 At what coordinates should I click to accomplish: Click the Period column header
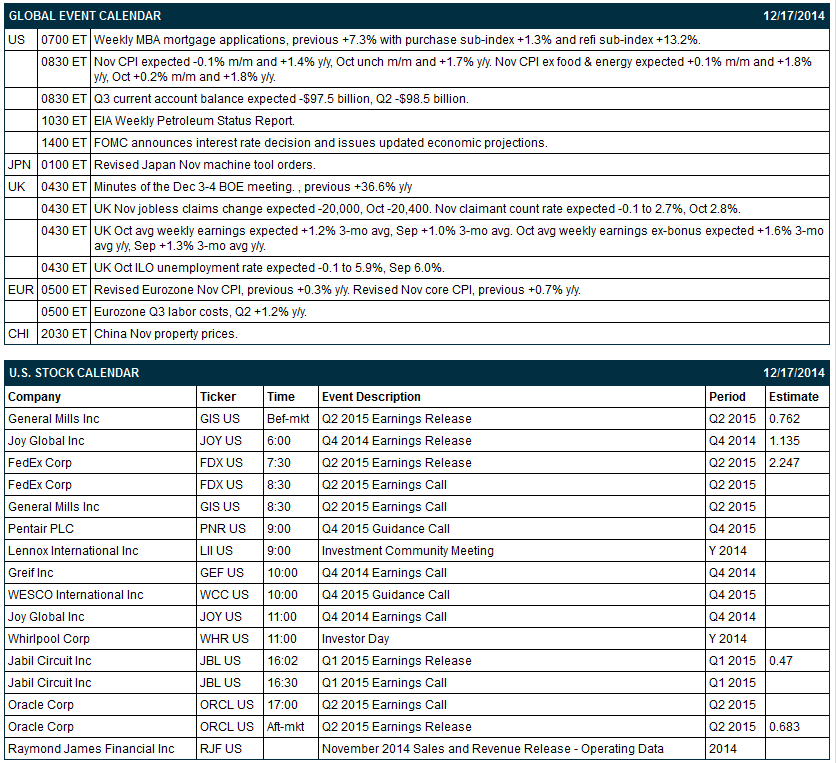point(727,397)
